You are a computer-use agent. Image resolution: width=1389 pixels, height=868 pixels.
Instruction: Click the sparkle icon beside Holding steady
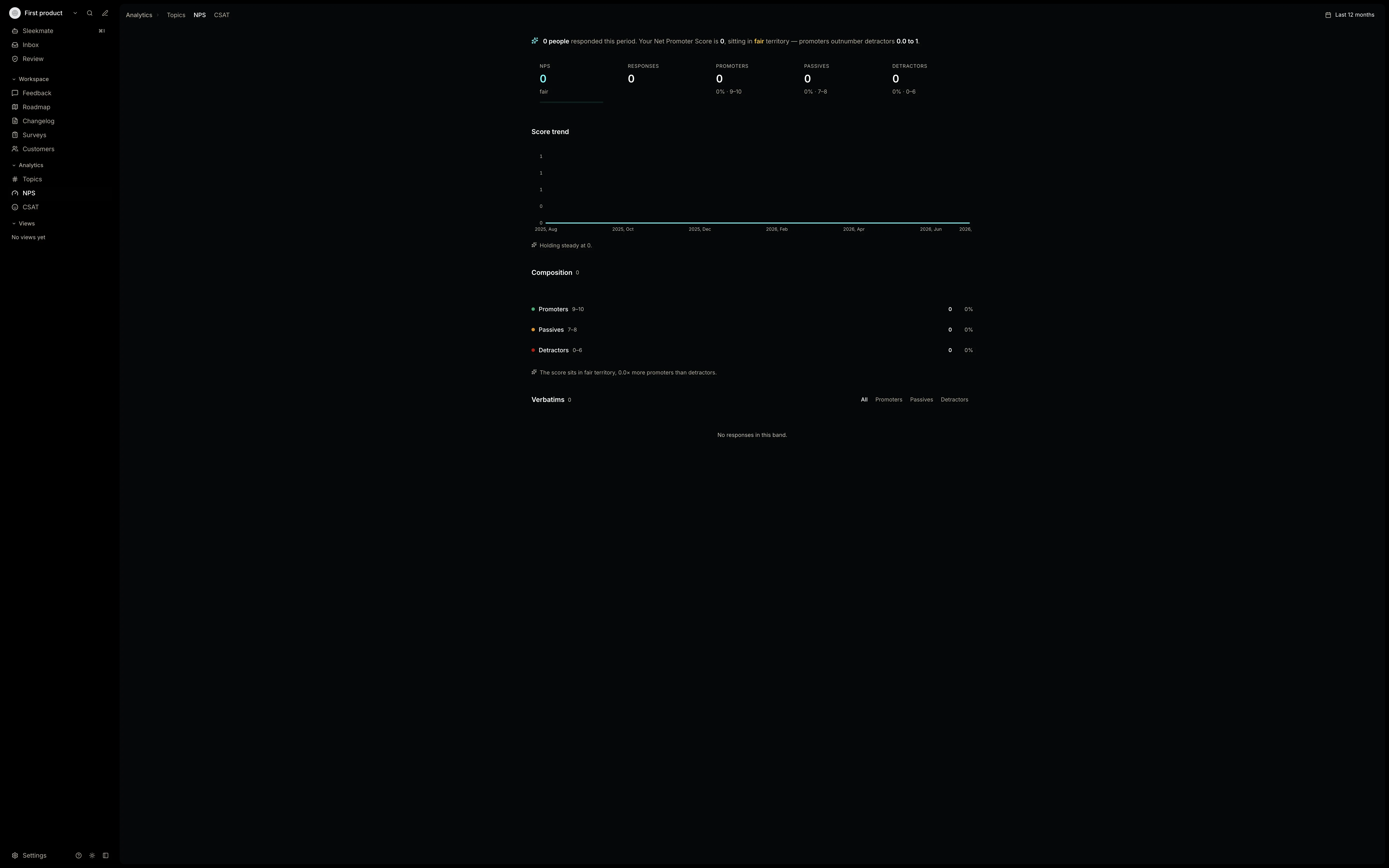click(x=534, y=245)
